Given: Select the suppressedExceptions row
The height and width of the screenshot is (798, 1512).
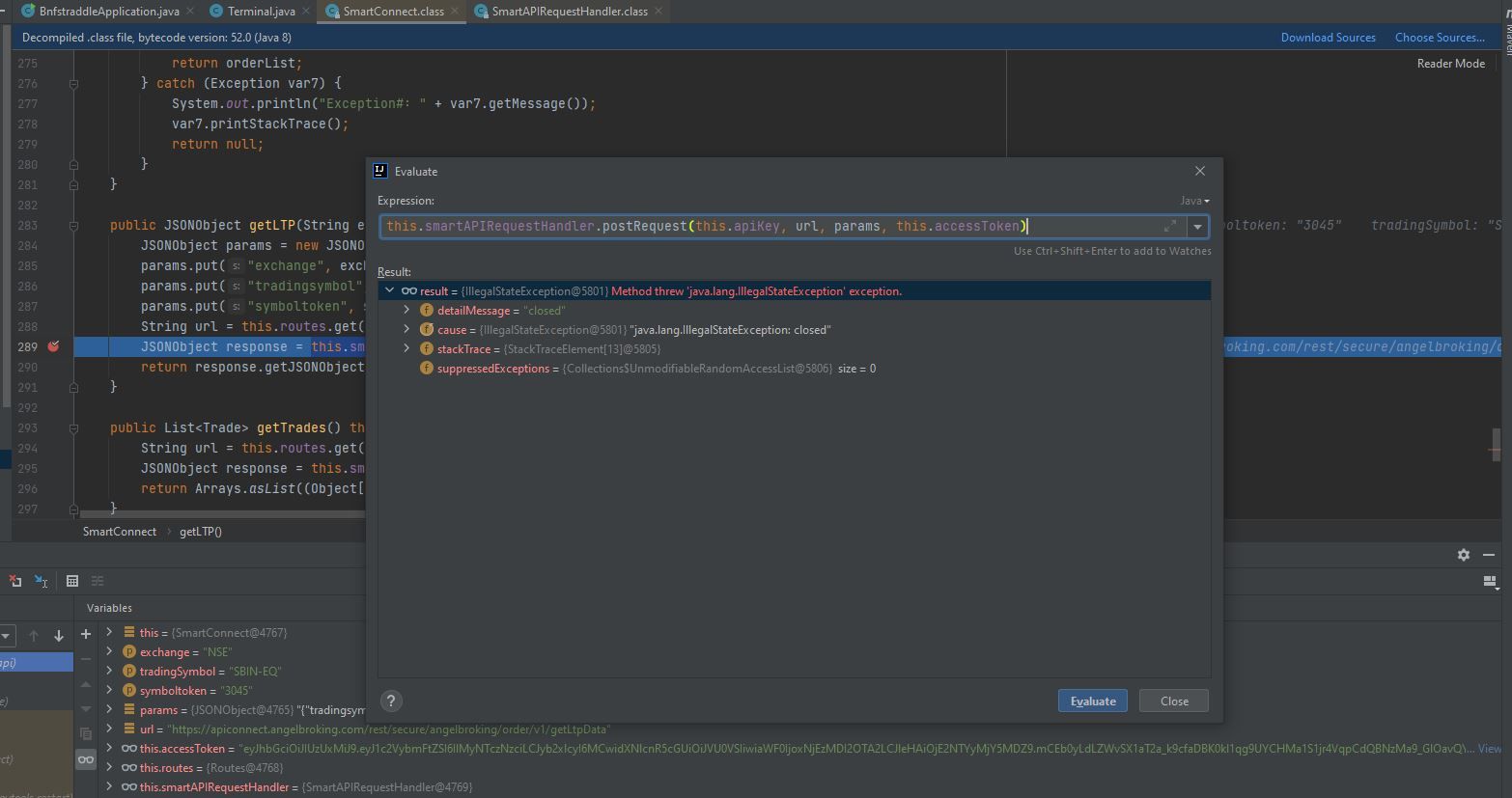Looking at the screenshot, I should tap(794, 369).
